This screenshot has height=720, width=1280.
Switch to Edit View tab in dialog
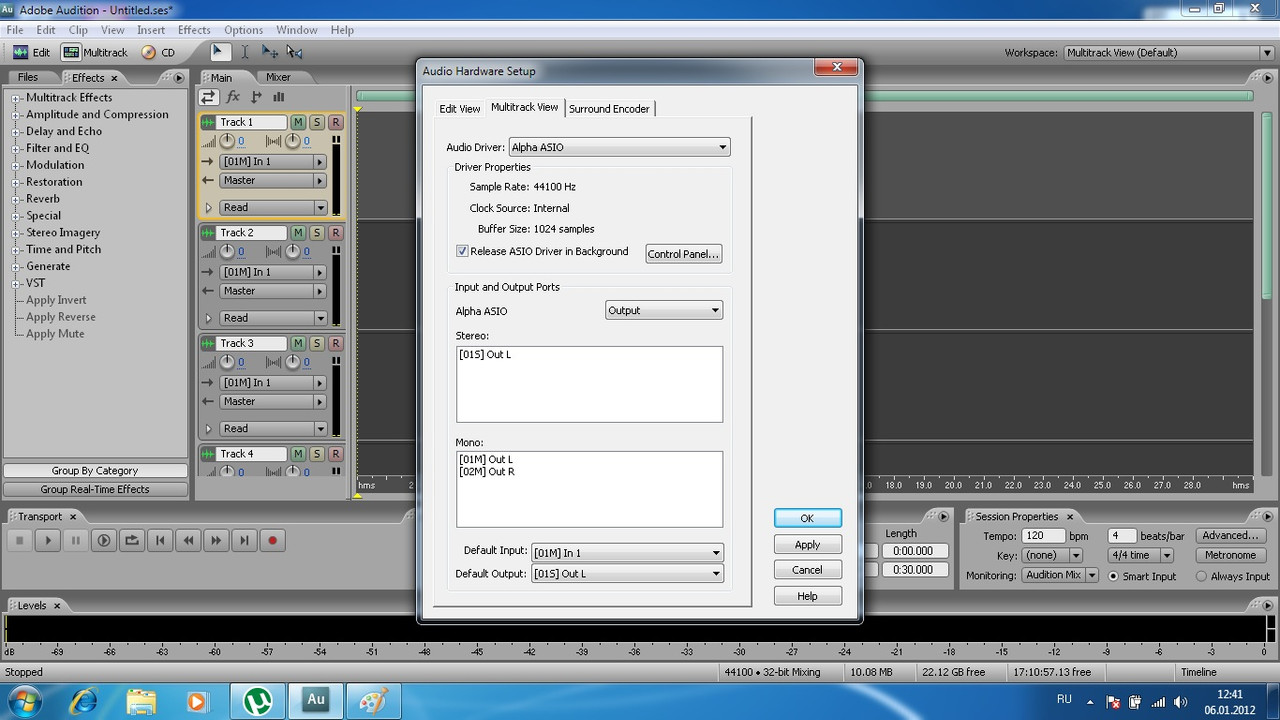click(x=460, y=109)
